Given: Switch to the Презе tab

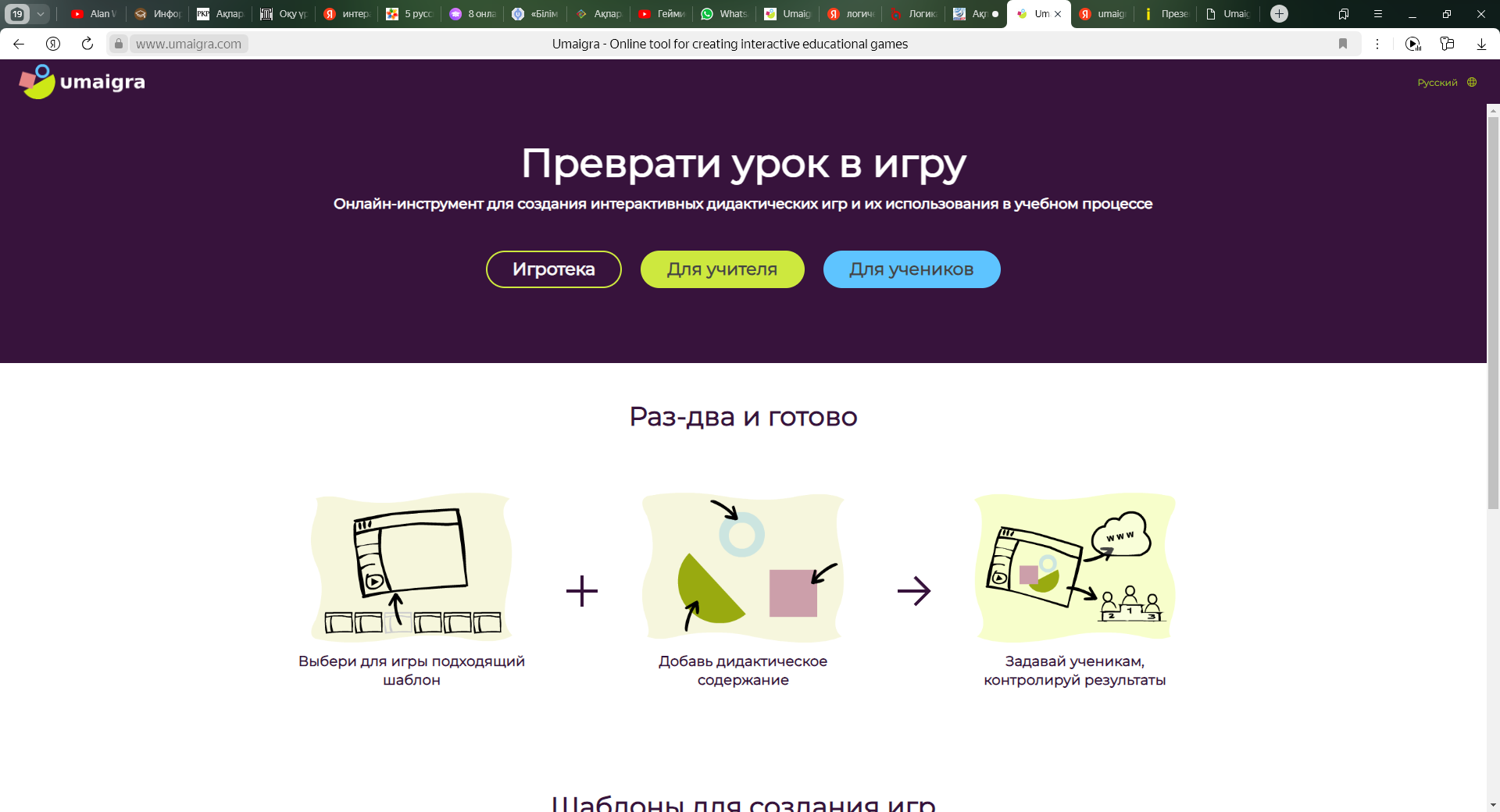Looking at the screenshot, I should pyautogui.click(x=1166, y=13).
